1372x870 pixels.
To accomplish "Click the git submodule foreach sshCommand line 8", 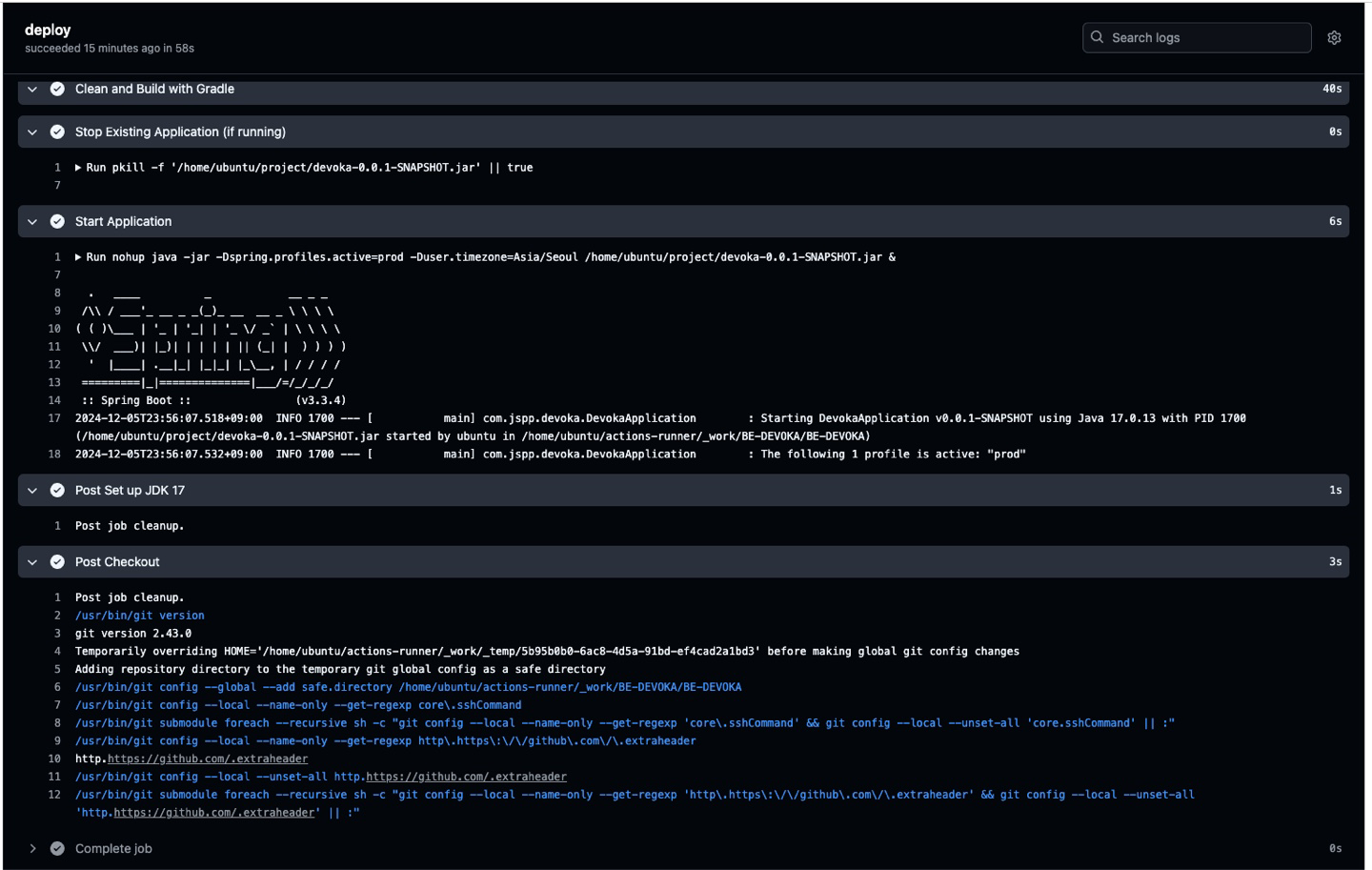I will 625,723.
